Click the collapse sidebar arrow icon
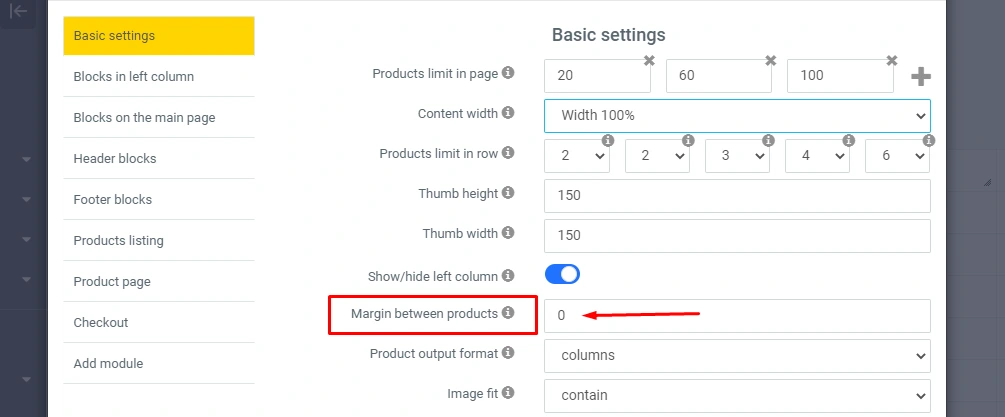This screenshot has height=417, width=1005. [x=18, y=12]
